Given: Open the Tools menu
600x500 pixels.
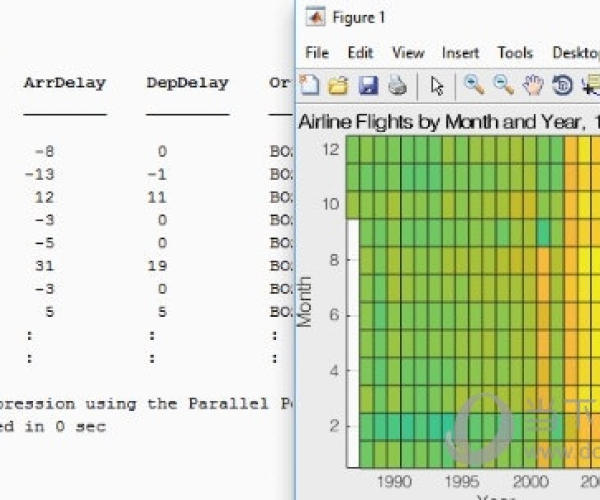Looking at the screenshot, I should [x=515, y=53].
